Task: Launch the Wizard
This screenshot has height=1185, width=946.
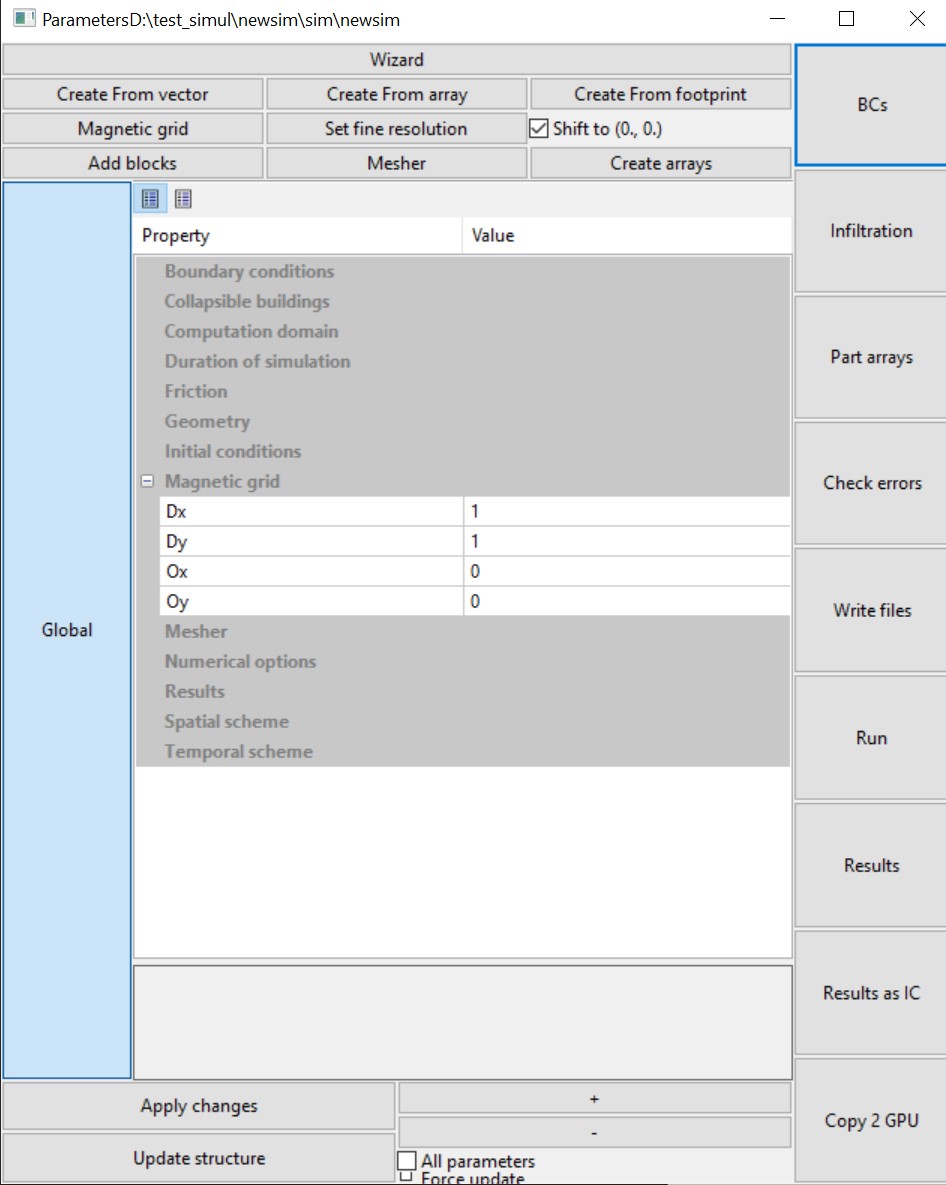Action: click(397, 60)
